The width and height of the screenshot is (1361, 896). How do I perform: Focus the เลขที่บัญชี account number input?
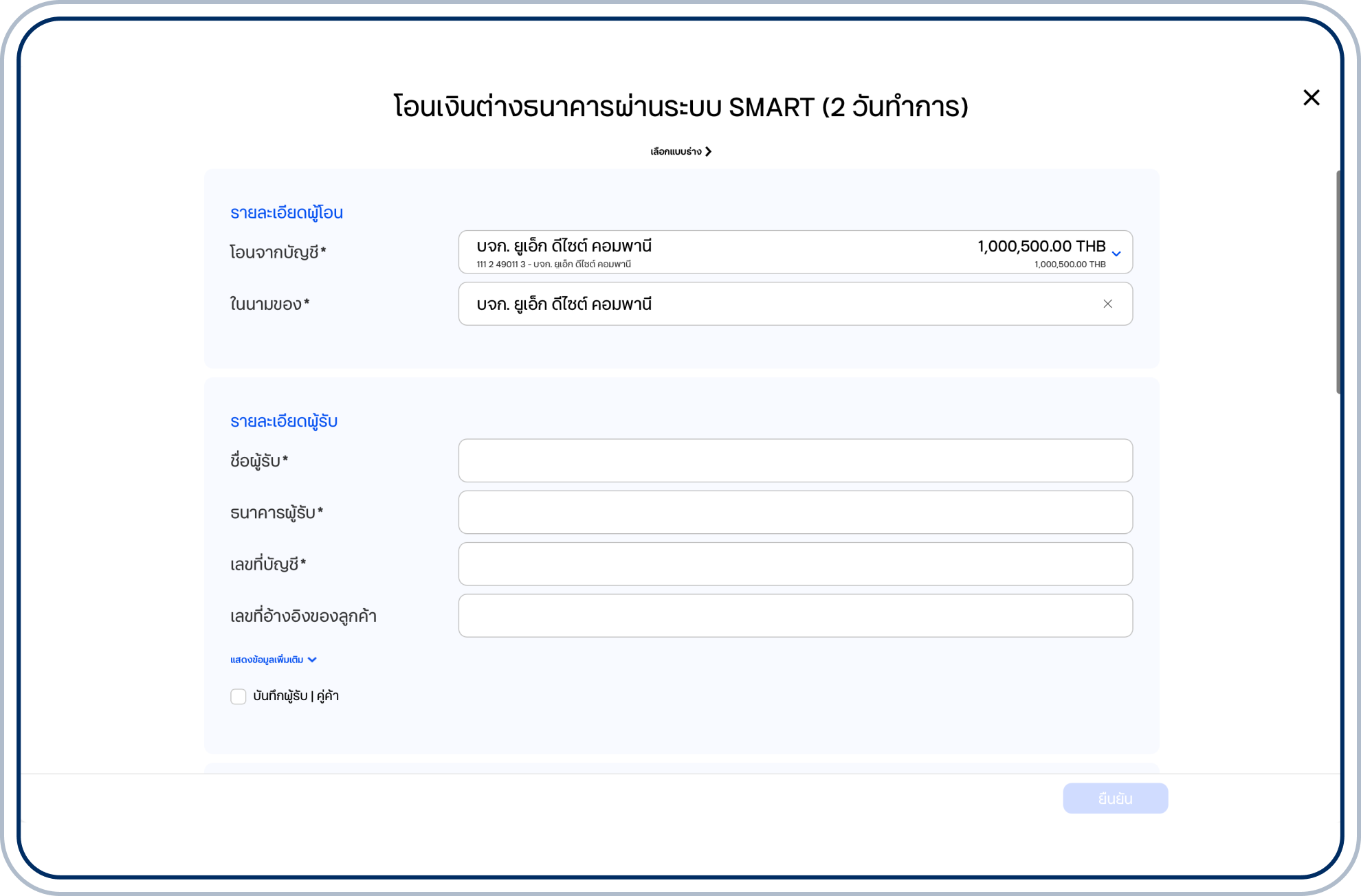(x=795, y=563)
